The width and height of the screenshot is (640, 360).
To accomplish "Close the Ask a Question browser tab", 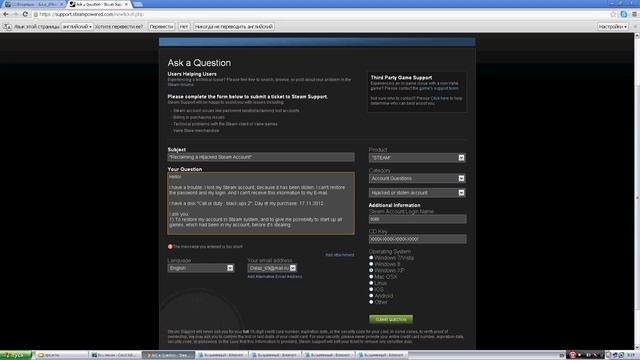I will pyautogui.click(x=127, y=4).
